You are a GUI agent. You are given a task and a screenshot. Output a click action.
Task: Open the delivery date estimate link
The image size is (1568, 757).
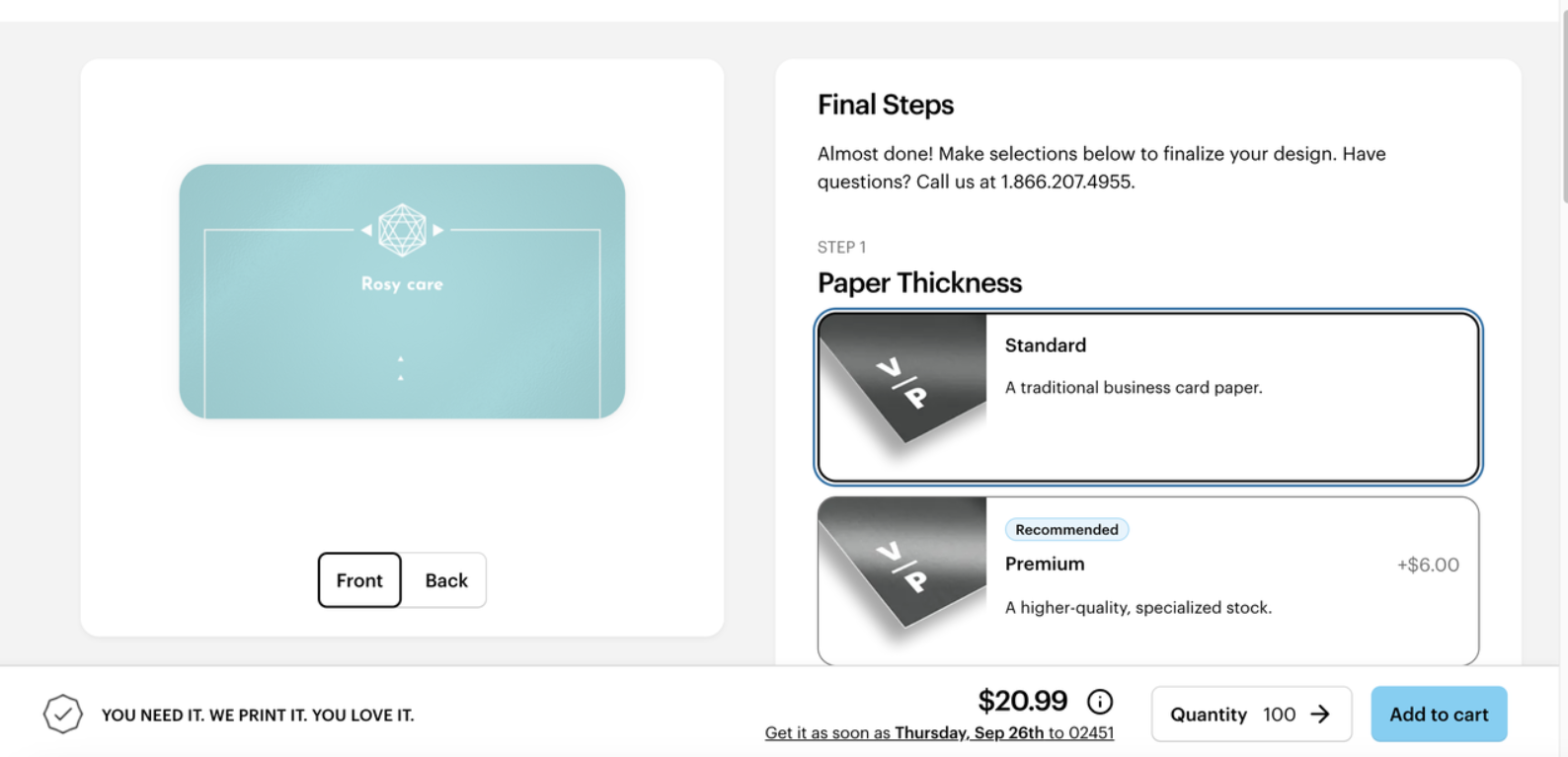pyautogui.click(x=939, y=733)
